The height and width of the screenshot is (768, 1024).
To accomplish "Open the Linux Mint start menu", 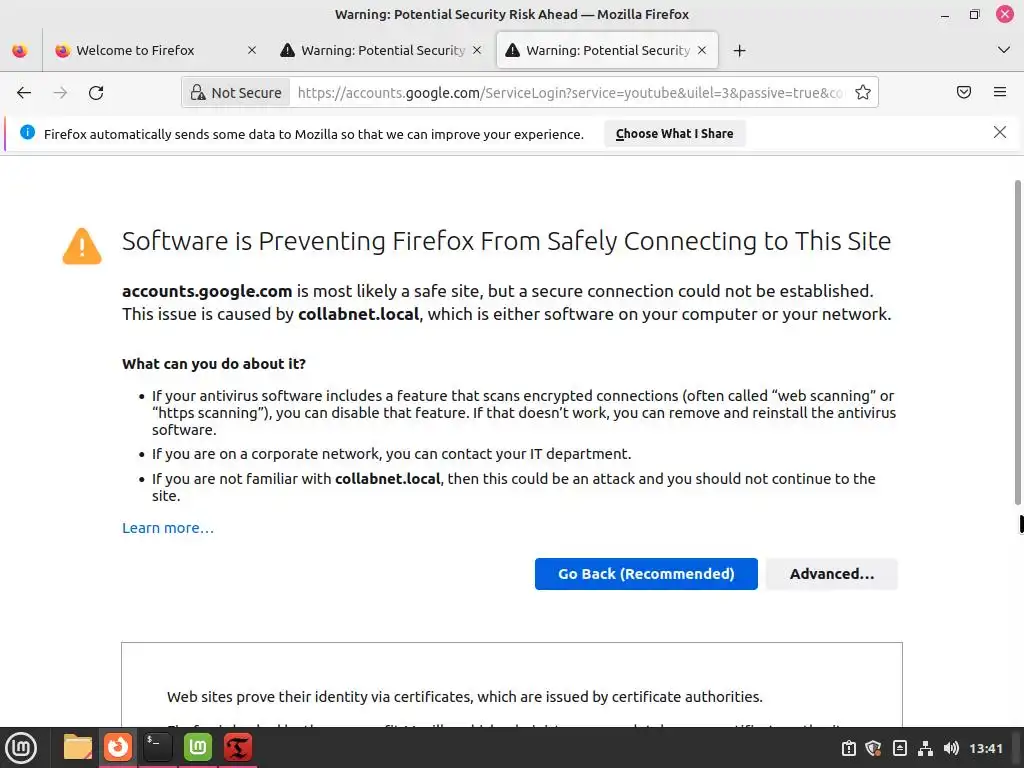I will click(x=21, y=747).
